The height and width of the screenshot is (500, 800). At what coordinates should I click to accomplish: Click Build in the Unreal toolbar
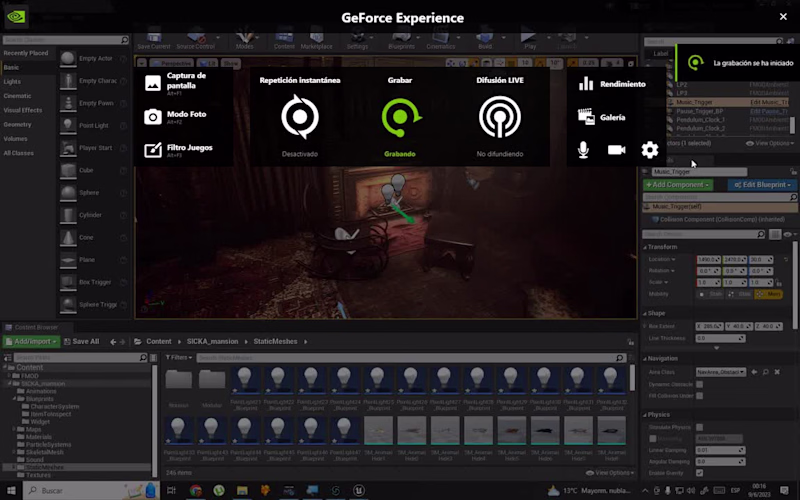pos(485,40)
